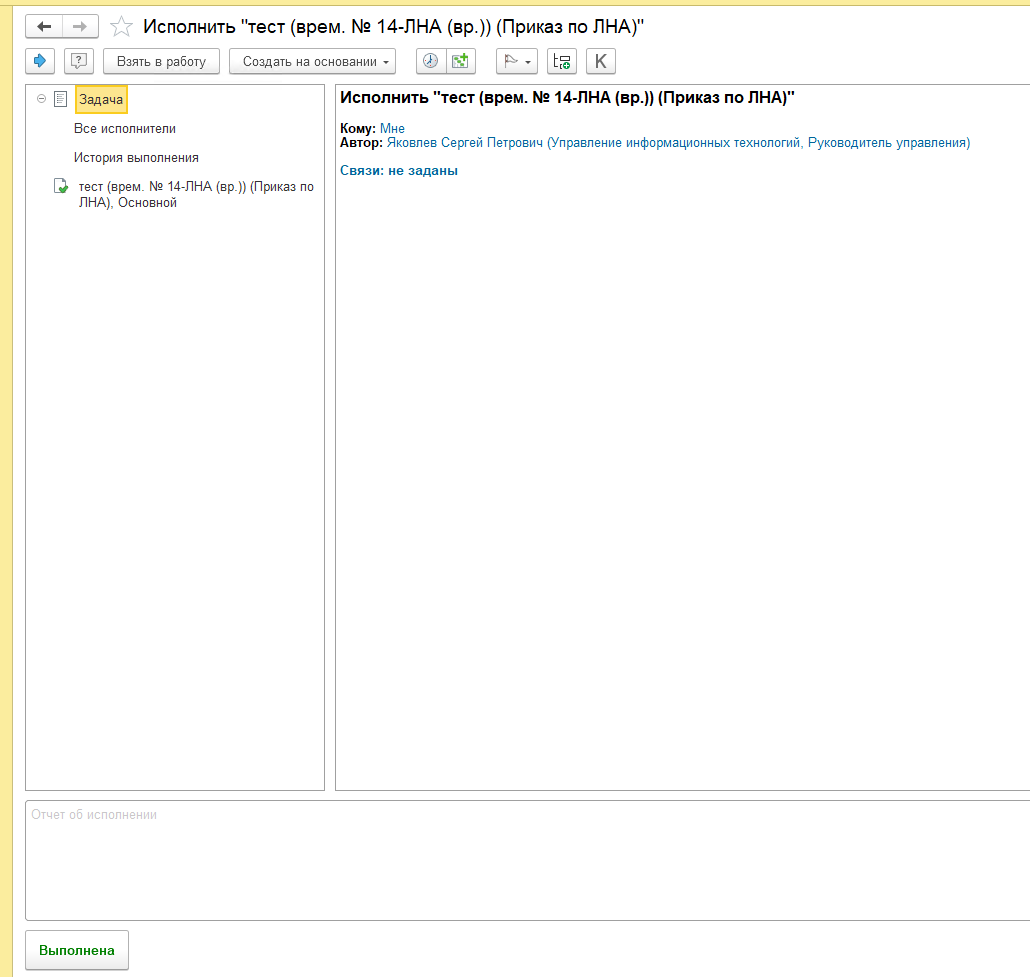Select the 'тест (врем. № 14-ЛНА)' document item

pyautogui.click(x=196, y=194)
